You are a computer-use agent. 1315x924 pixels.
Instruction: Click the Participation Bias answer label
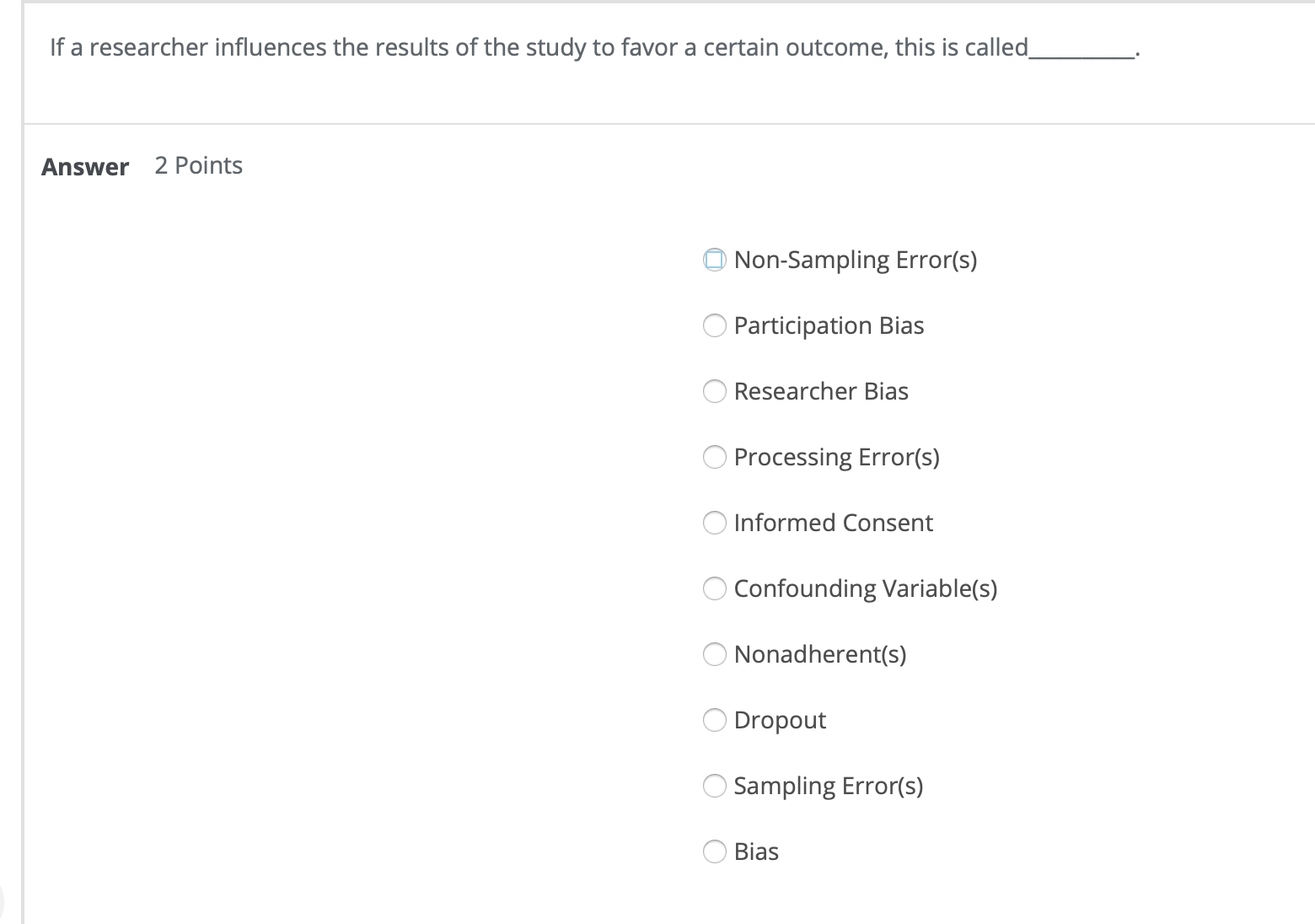point(829,325)
